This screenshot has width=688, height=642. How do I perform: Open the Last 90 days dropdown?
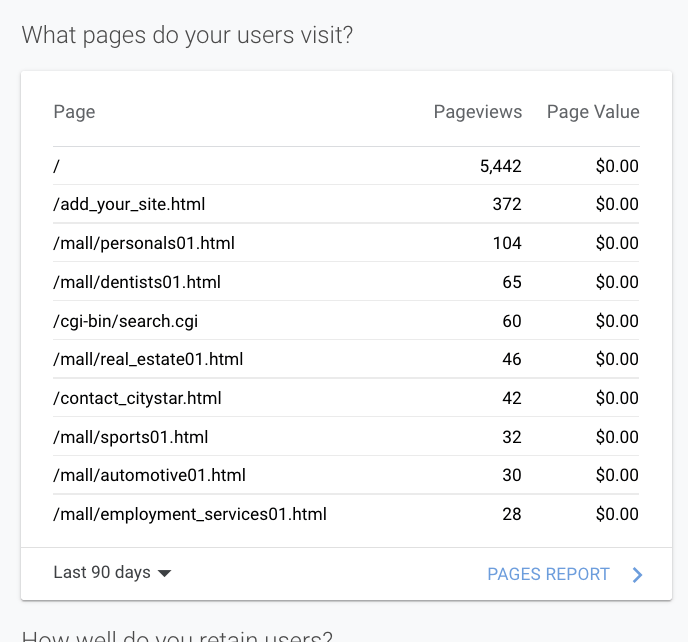tap(112, 573)
